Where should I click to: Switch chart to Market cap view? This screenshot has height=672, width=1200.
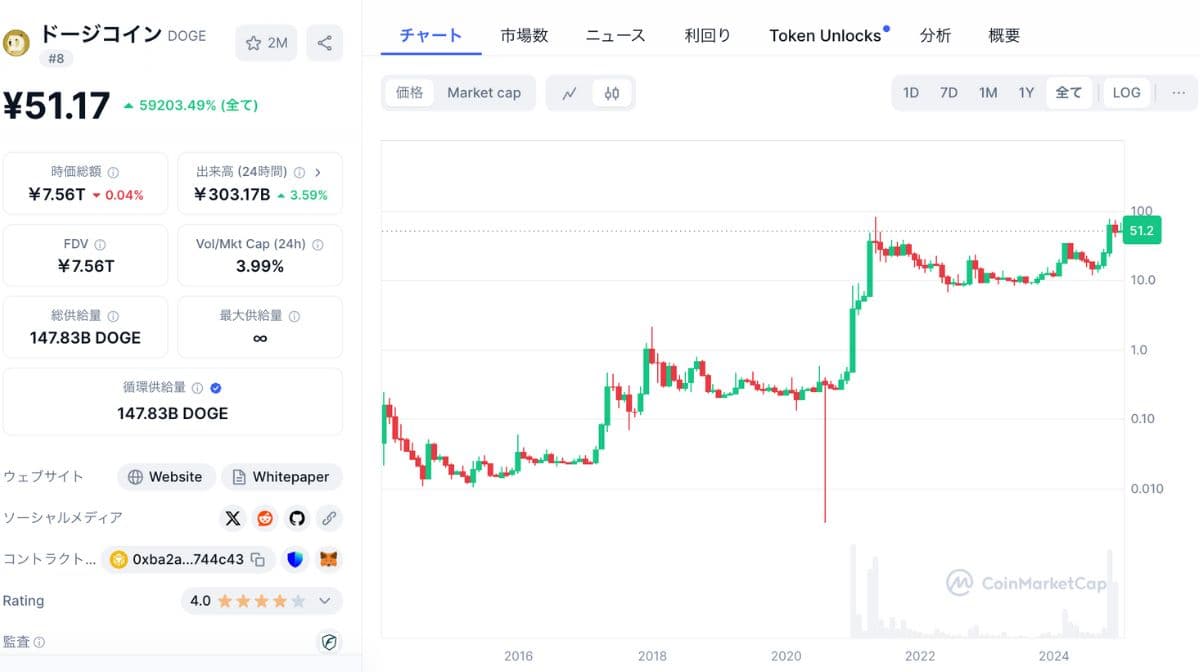coord(484,93)
